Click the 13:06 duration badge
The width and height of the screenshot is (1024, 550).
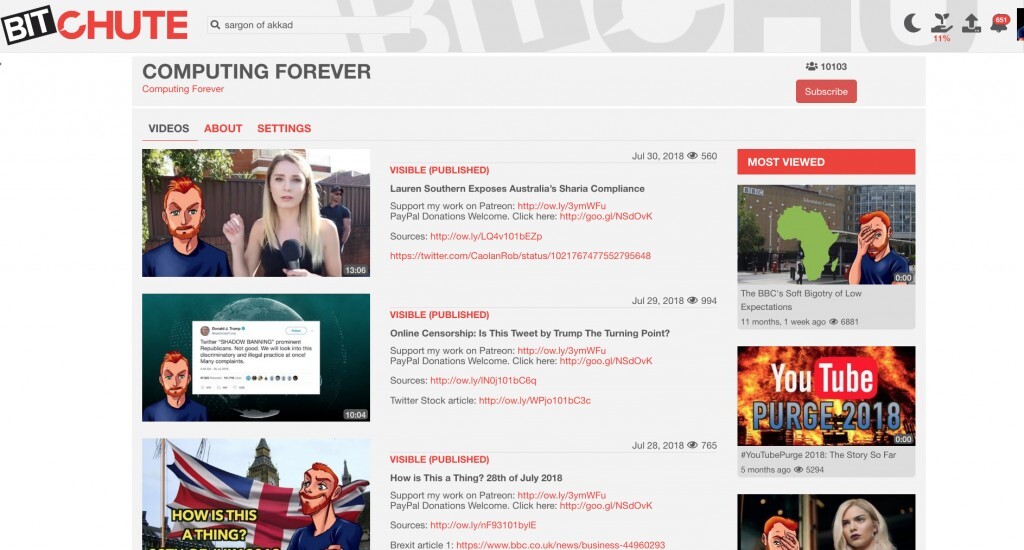tap(355, 270)
